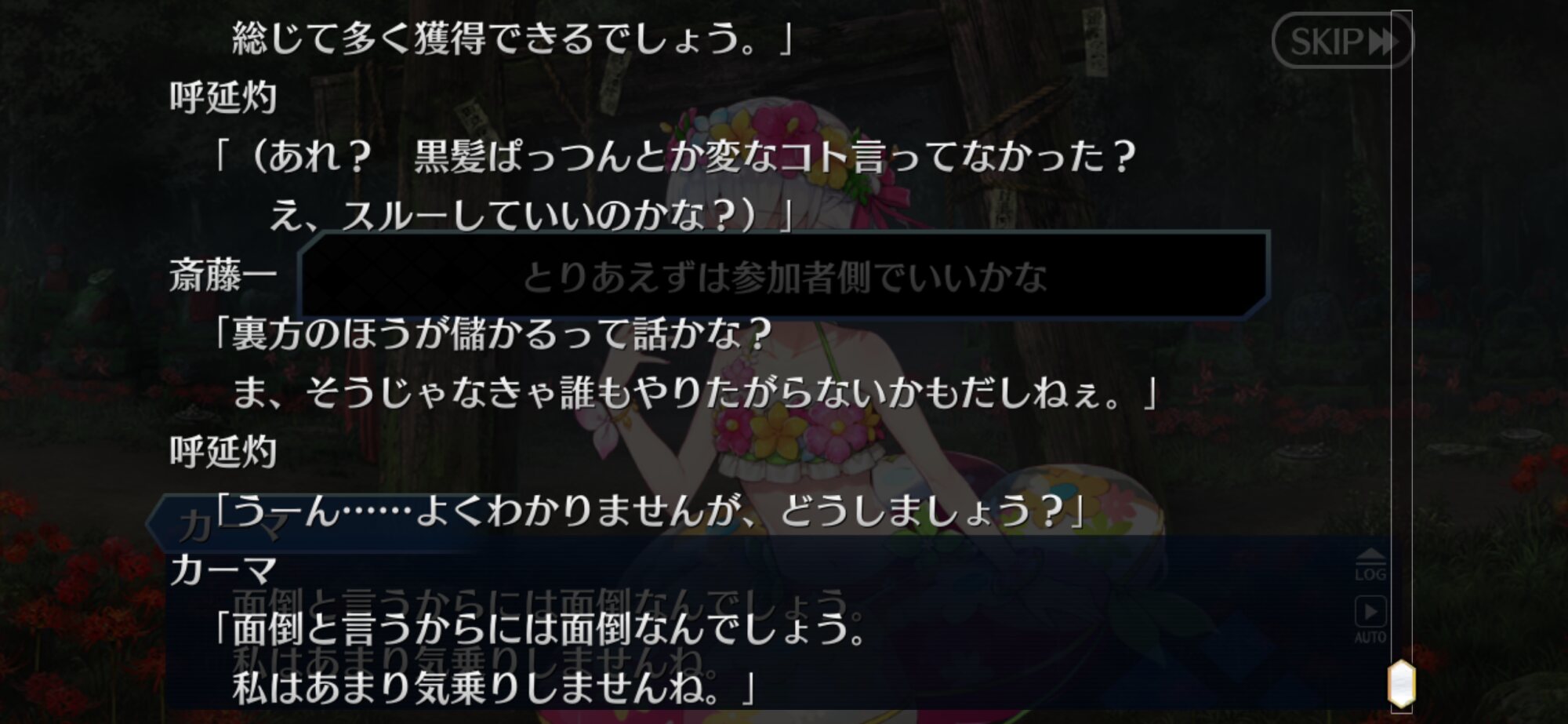Toggle the AUTO play icon
Screen dimensions: 1568x724
pyautogui.click(x=1370, y=620)
